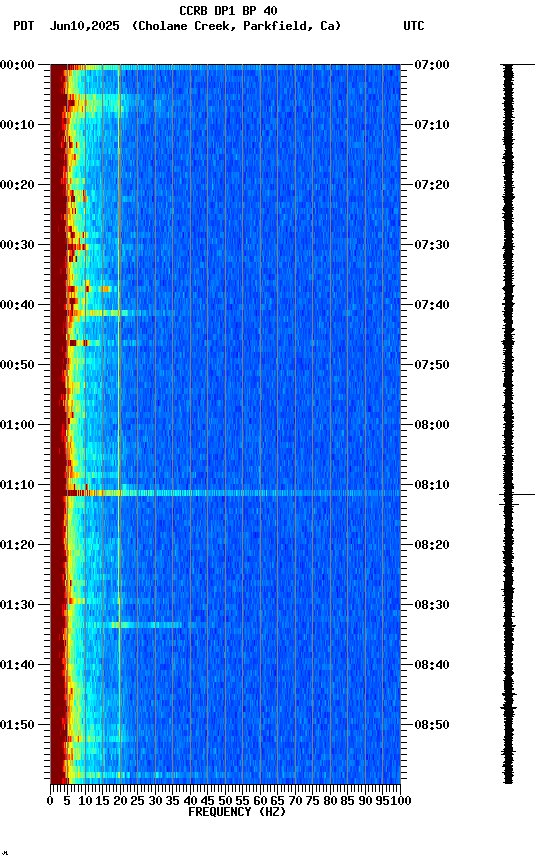Click the UTC time label 07:10
Image resolution: width=552 pixels, height=864 pixels.
tap(432, 125)
